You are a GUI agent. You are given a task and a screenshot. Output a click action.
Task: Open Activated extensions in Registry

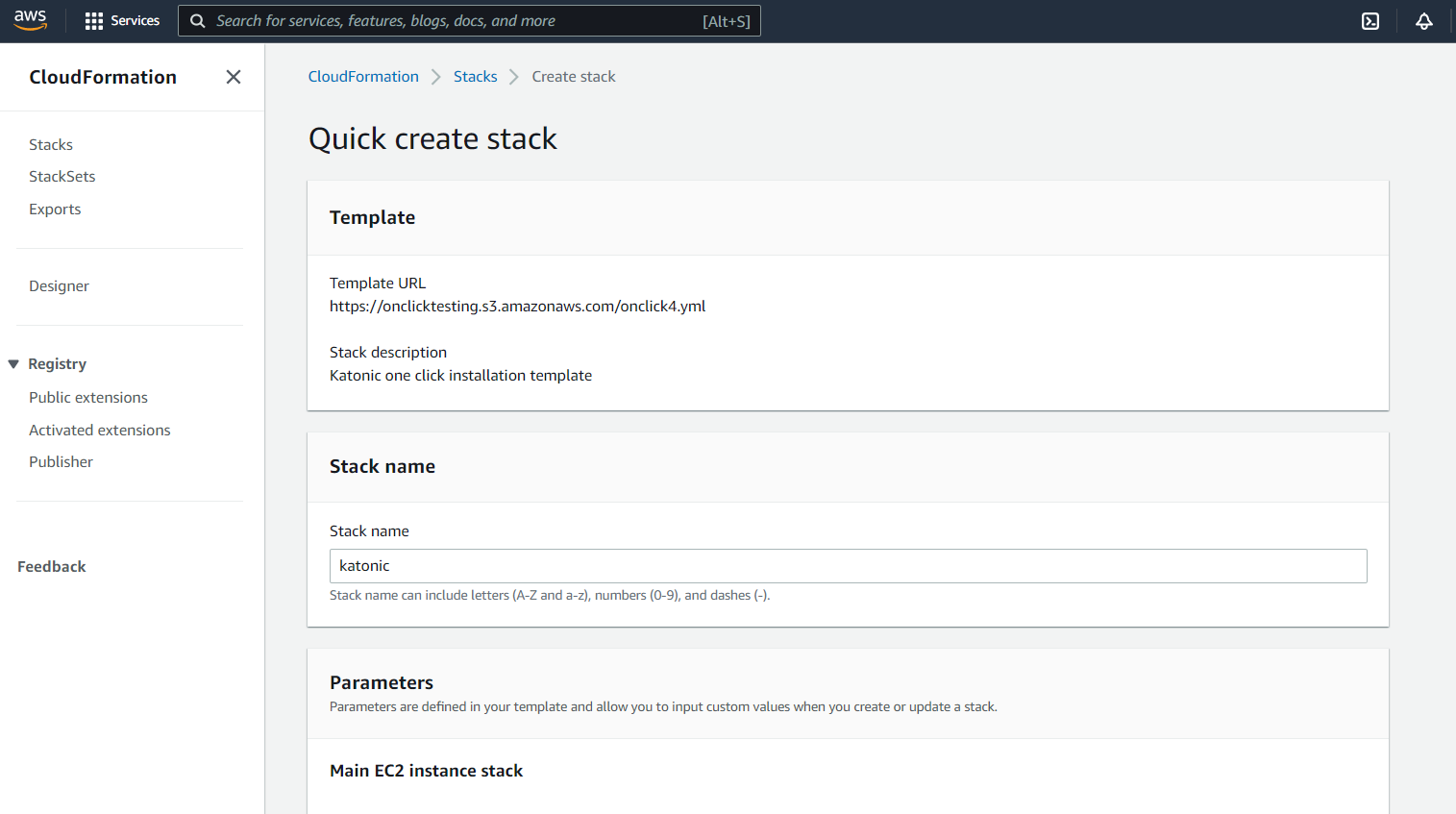pos(100,431)
